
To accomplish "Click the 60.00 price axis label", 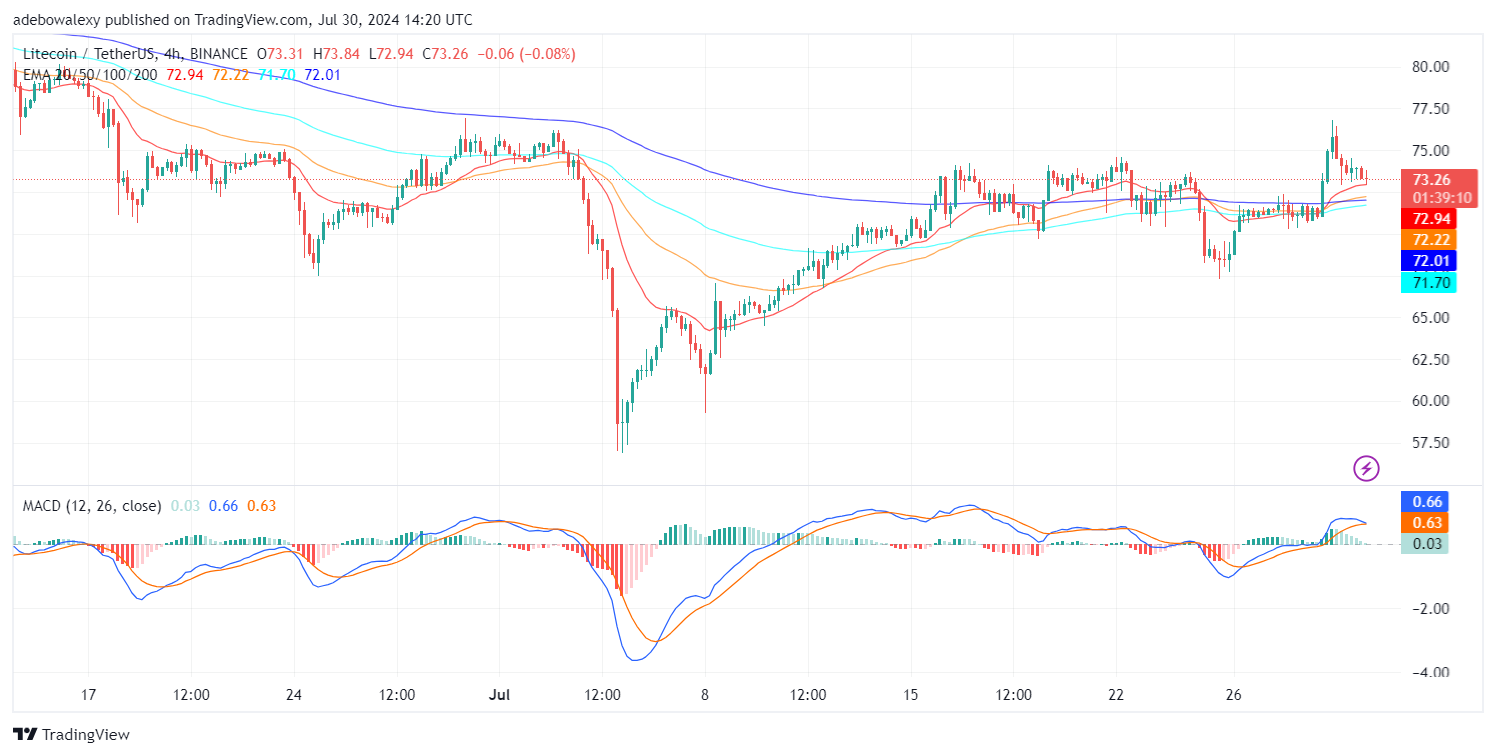I will point(1429,401).
